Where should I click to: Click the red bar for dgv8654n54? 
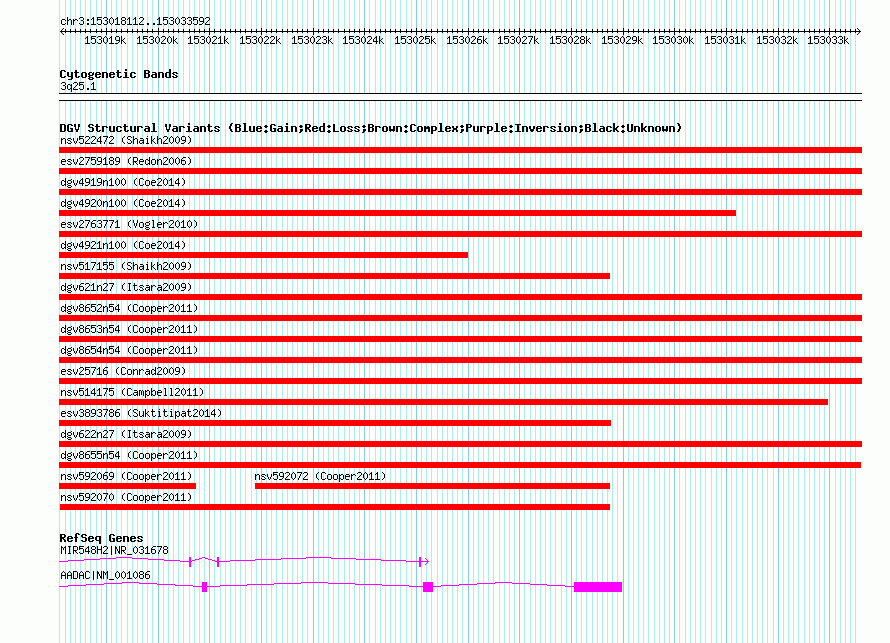tap(460, 360)
